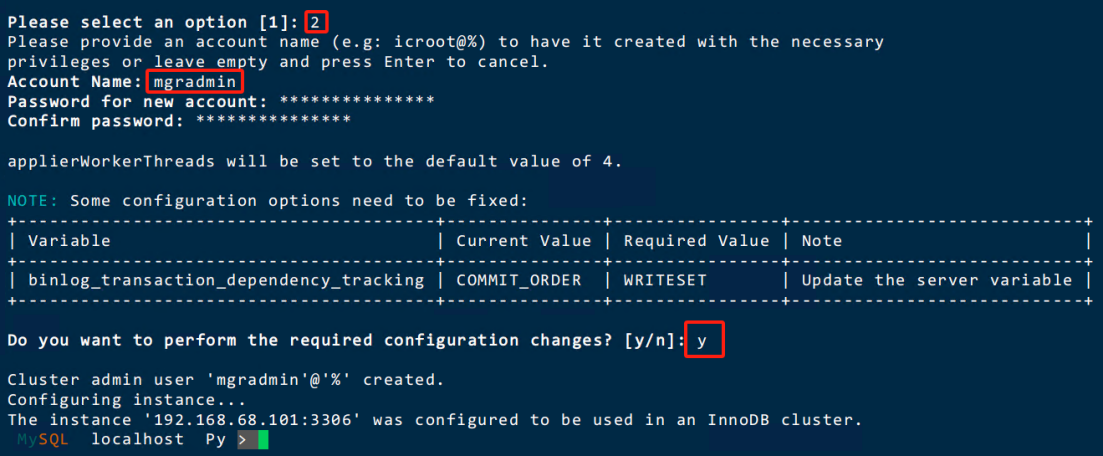Click binlog_transaction_dependency_tracking variable cell
Image resolution: width=1103 pixels, height=456 pixels.
(226, 280)
